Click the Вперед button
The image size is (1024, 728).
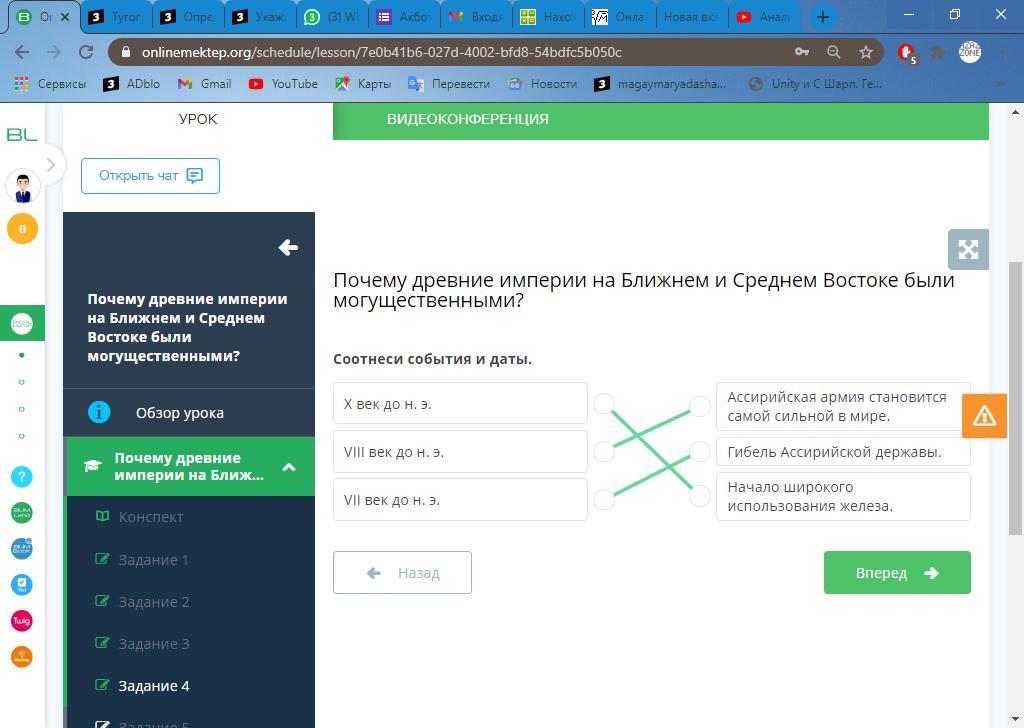[897, 573]
